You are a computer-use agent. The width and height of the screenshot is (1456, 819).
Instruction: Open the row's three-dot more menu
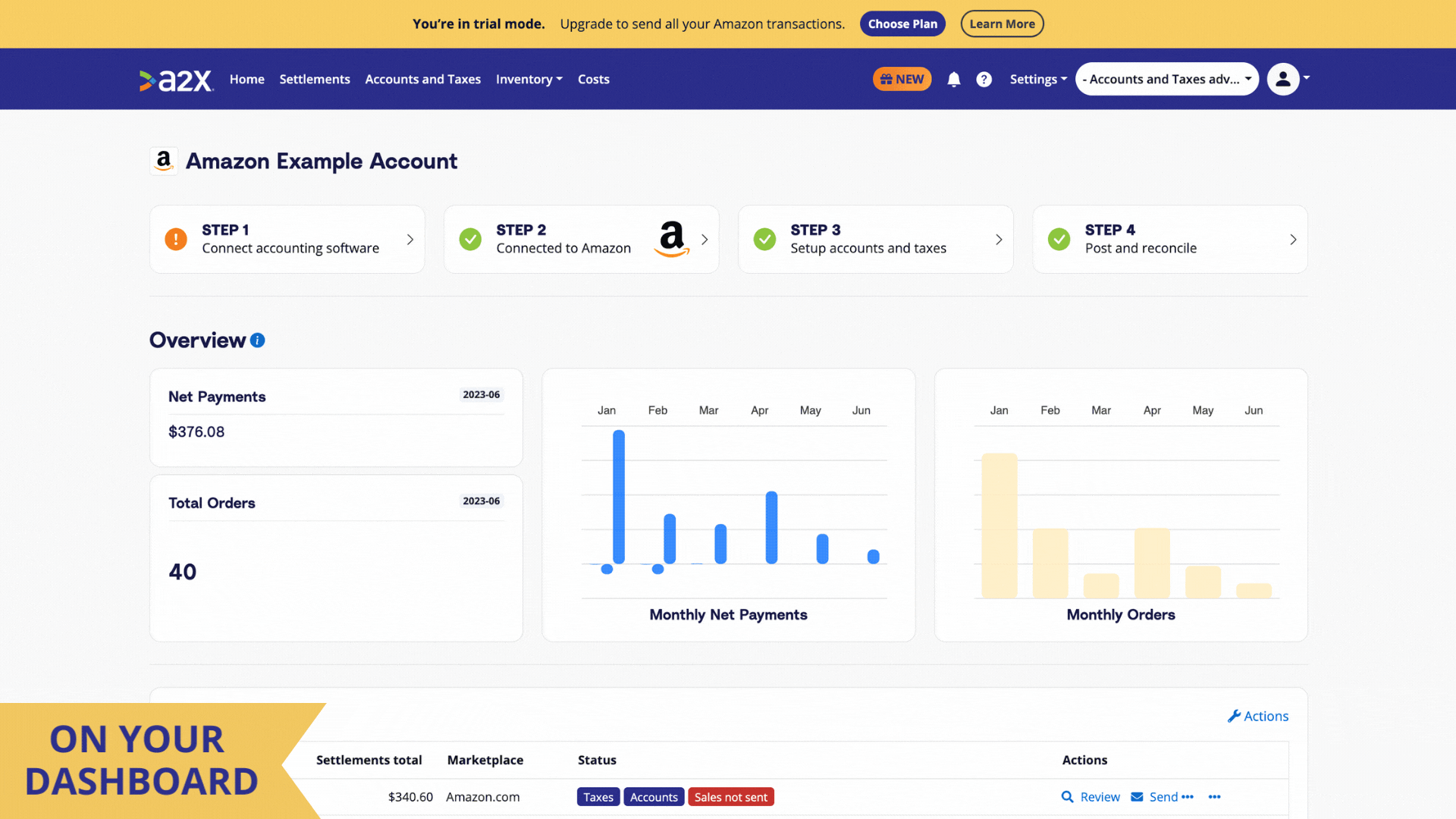pyautogui.click(x=1214, y=797)
